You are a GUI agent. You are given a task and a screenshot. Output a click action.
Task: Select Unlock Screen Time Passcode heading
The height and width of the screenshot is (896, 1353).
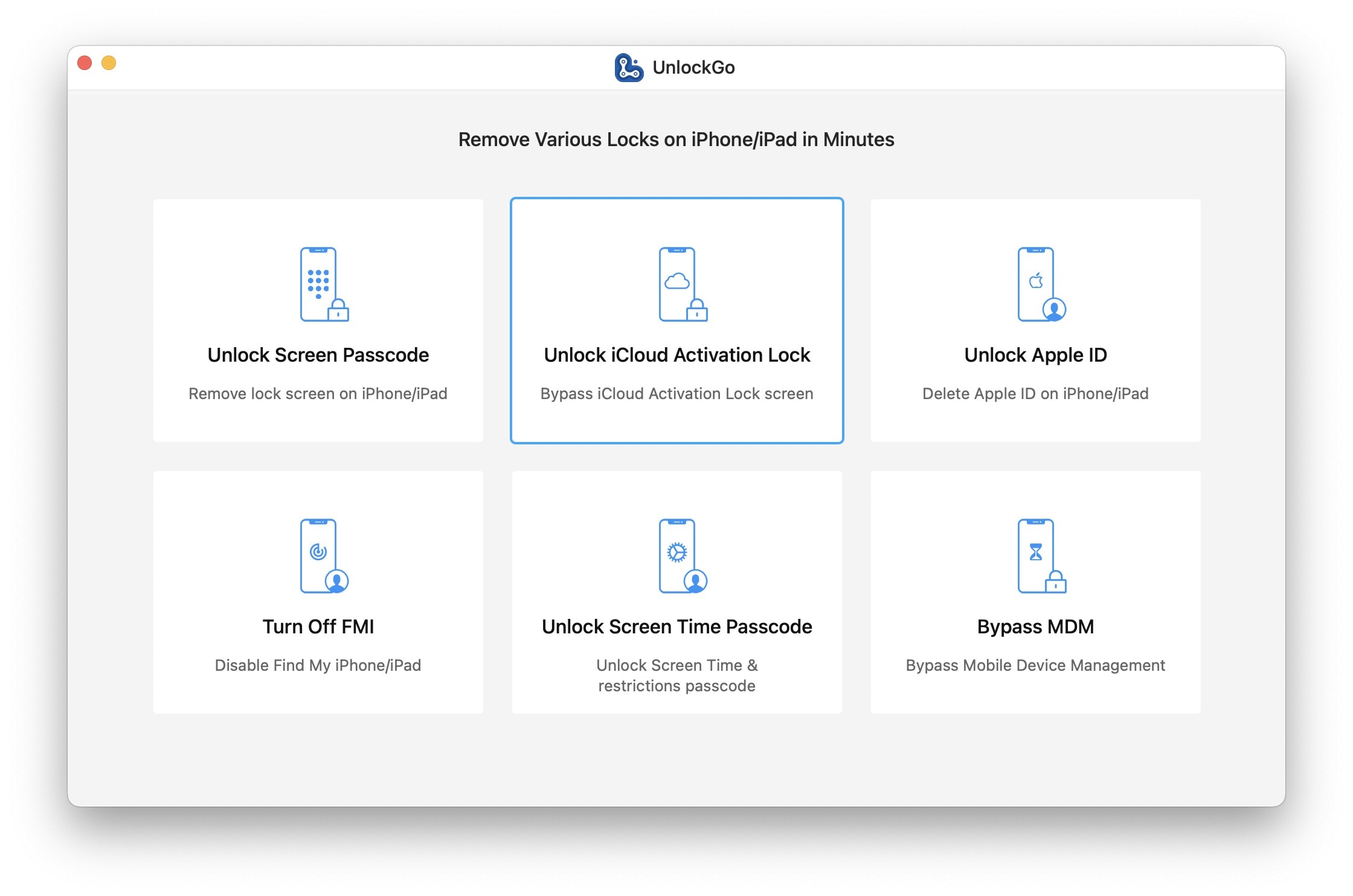pos(676,627)
